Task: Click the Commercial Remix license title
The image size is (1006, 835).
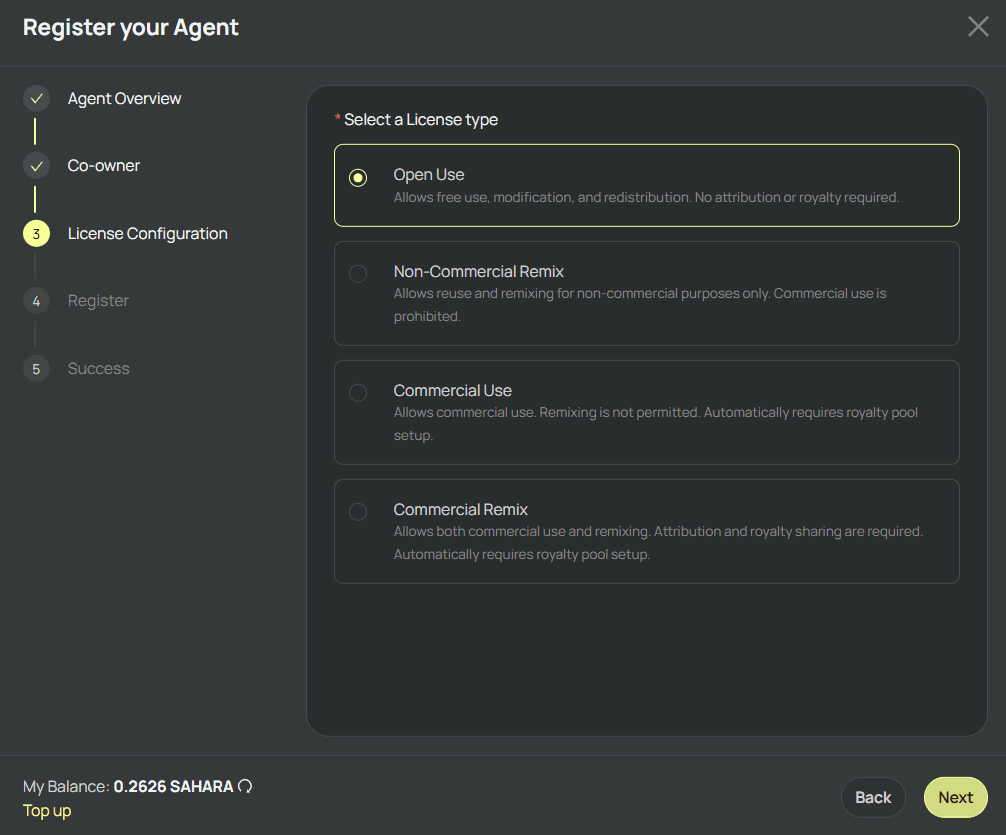Action: [x=460, y=510]
